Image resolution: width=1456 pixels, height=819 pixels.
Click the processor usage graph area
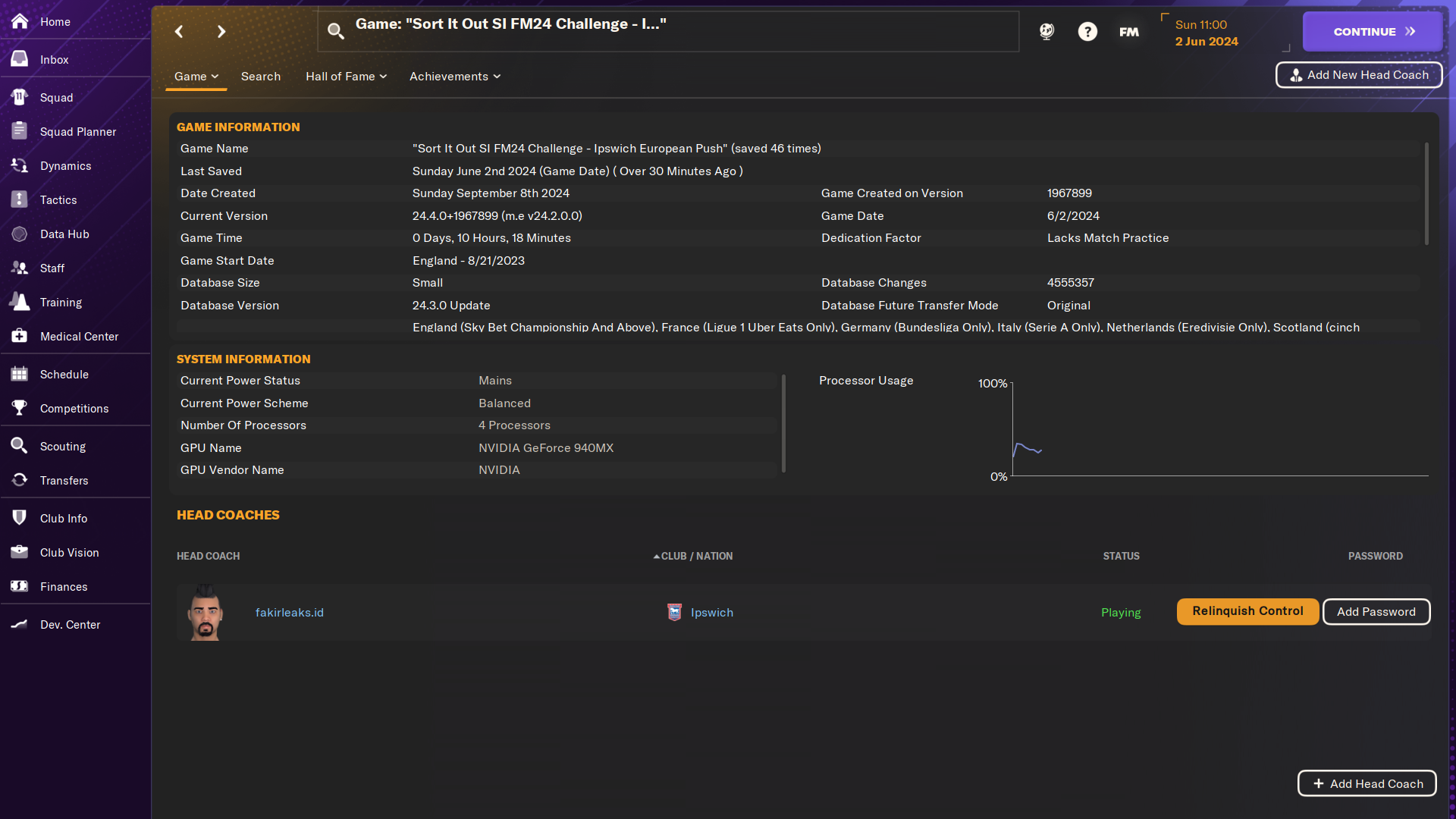point(1212,428)
